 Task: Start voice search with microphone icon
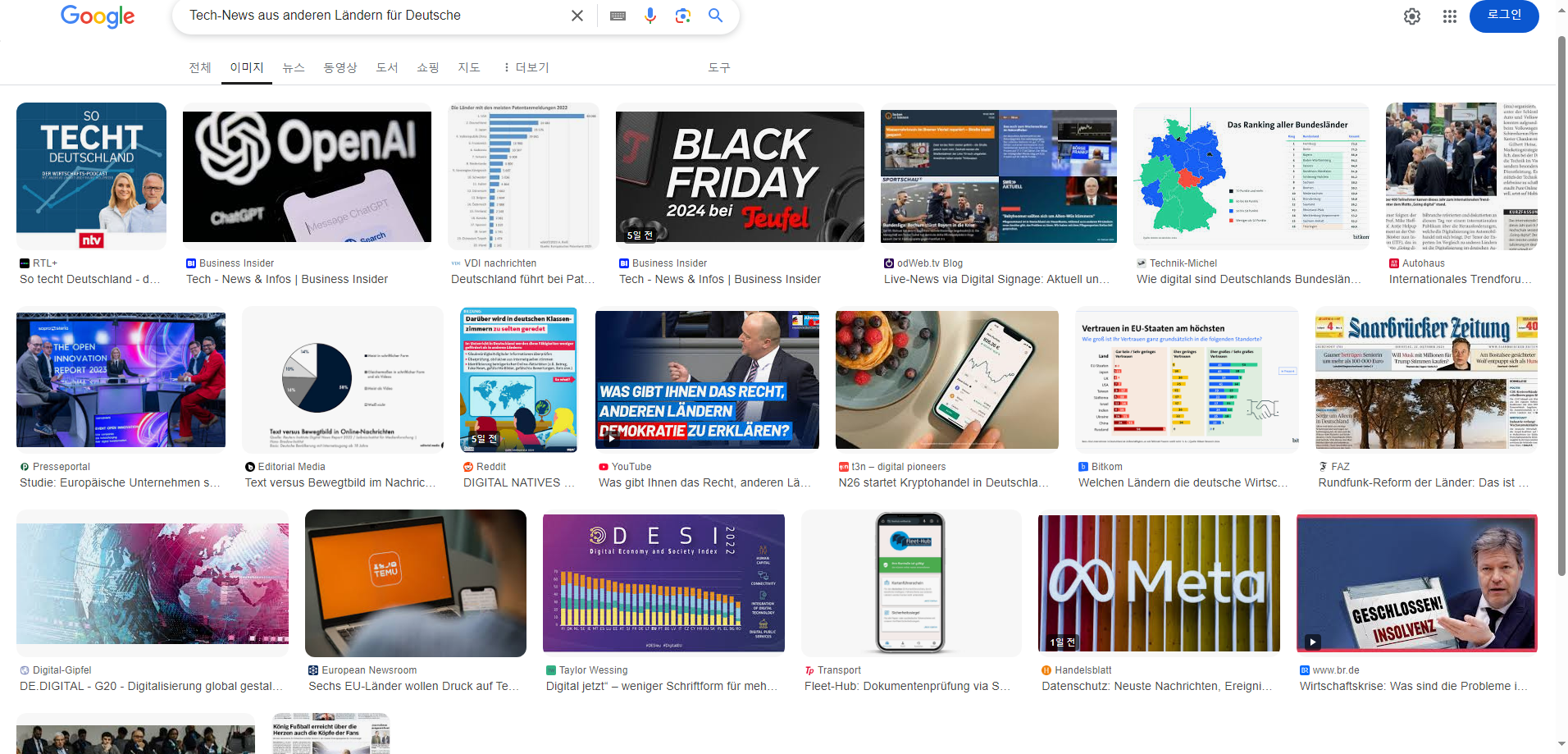(x=650, y=16)
